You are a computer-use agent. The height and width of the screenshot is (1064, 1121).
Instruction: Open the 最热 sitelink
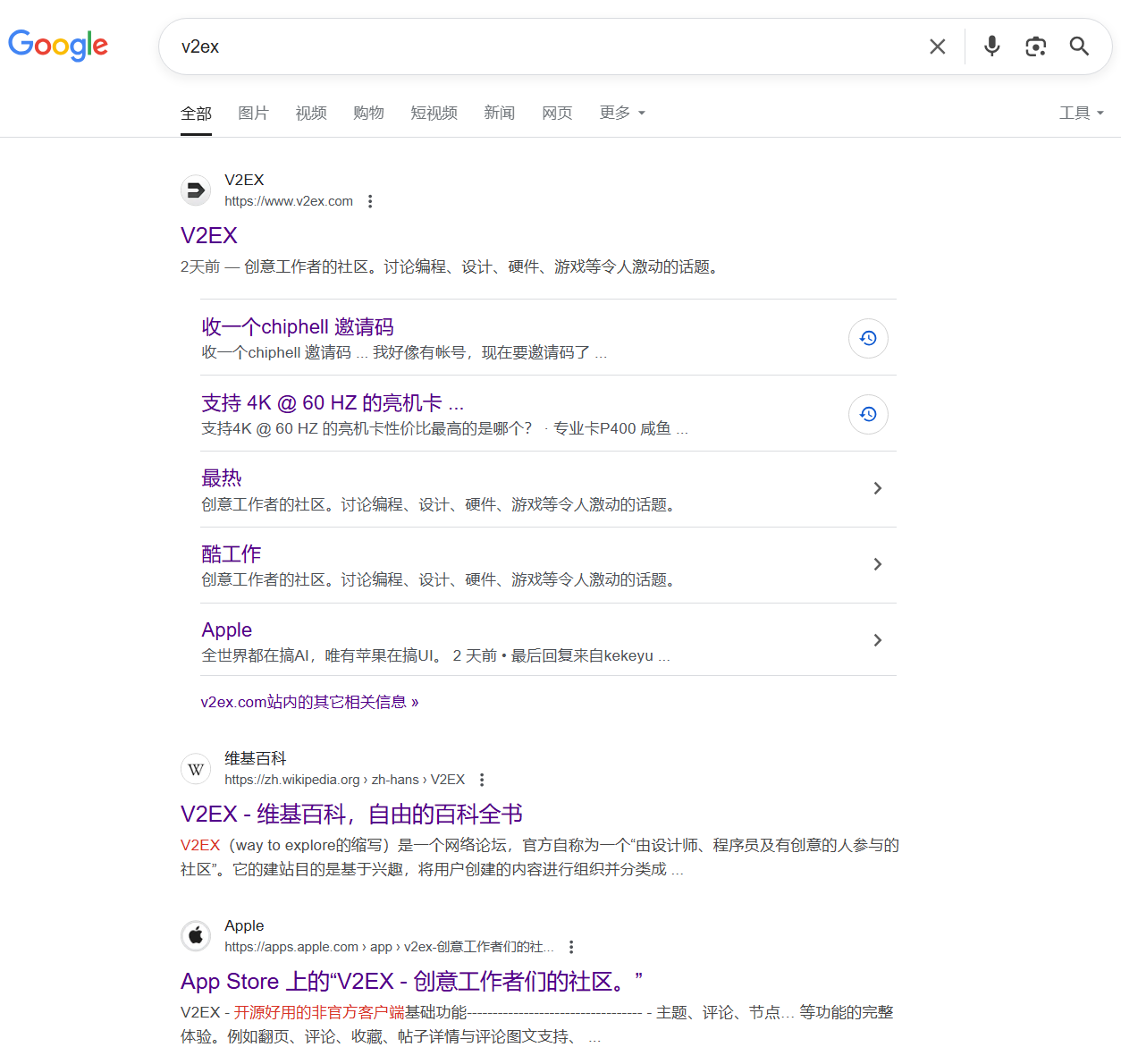[222, 477]
